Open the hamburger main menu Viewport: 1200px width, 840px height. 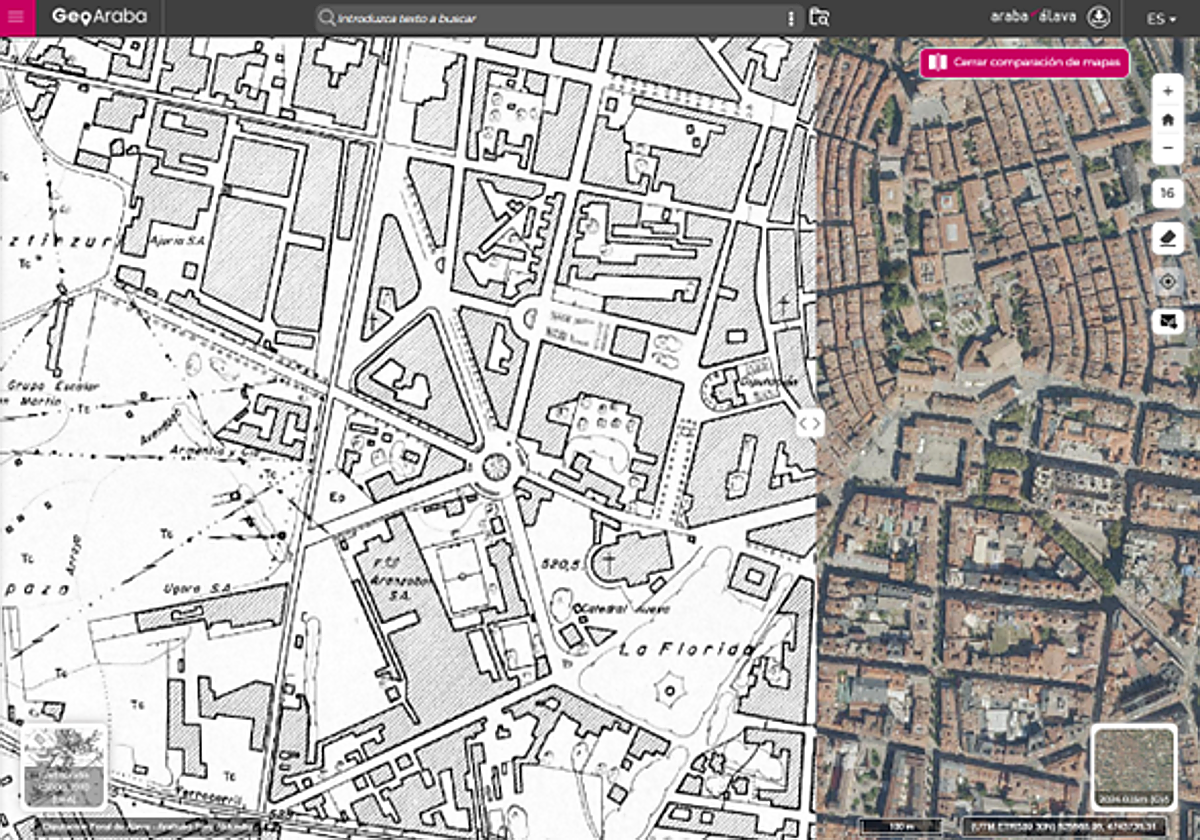click(17, 17)
